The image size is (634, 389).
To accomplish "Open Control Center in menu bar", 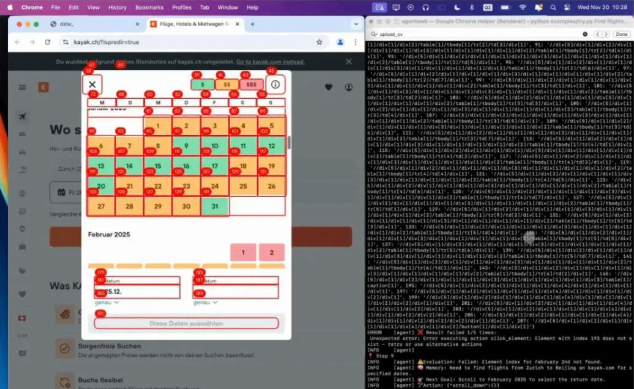I will (567, 7).
